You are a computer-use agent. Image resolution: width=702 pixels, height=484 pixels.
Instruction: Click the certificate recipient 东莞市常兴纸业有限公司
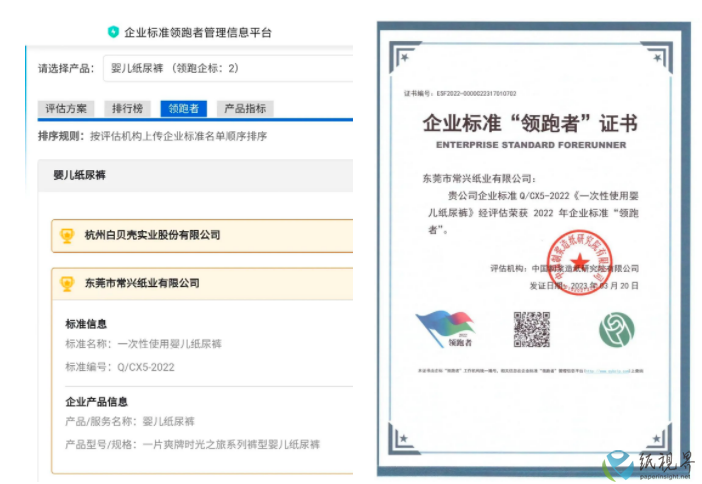[479, 179]
